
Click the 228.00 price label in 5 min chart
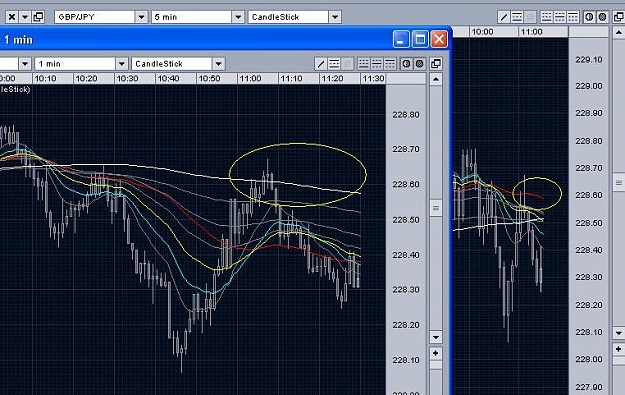coord(589,359)
